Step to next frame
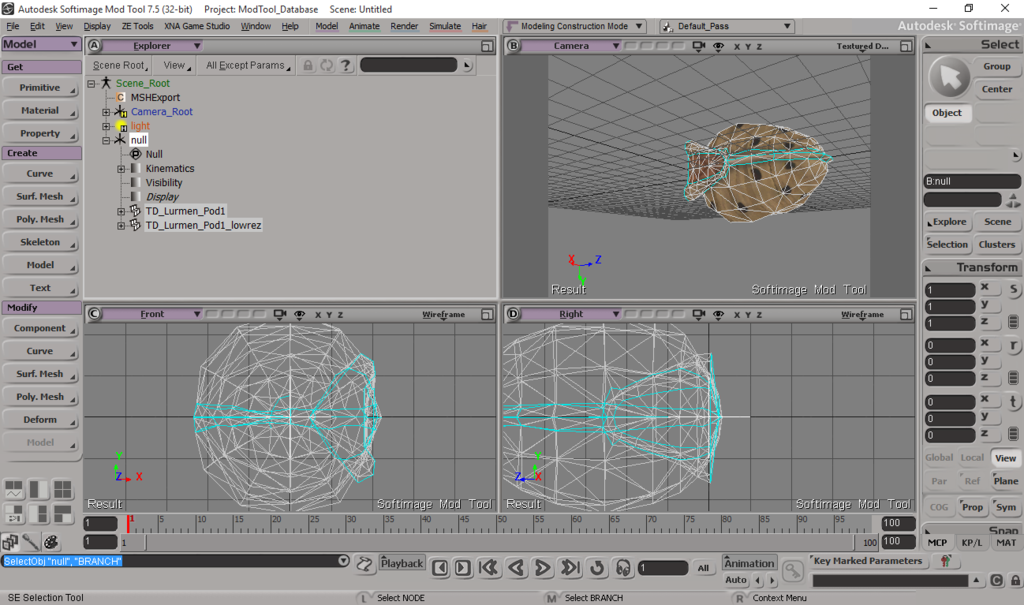 pyautogui.click(x=462, y=568)
